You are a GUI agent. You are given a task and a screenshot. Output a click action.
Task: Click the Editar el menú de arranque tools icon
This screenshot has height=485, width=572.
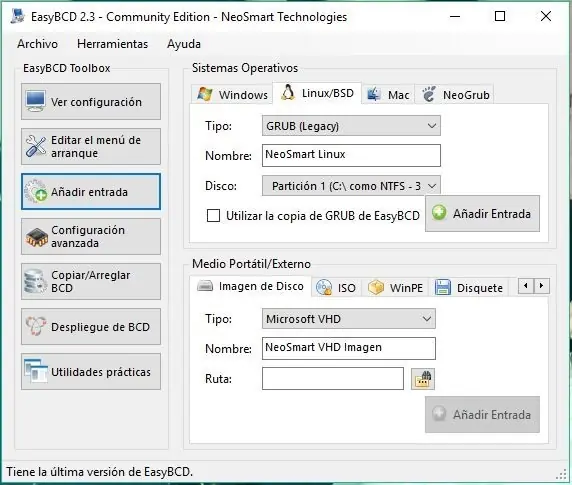[x=36, y=146]
